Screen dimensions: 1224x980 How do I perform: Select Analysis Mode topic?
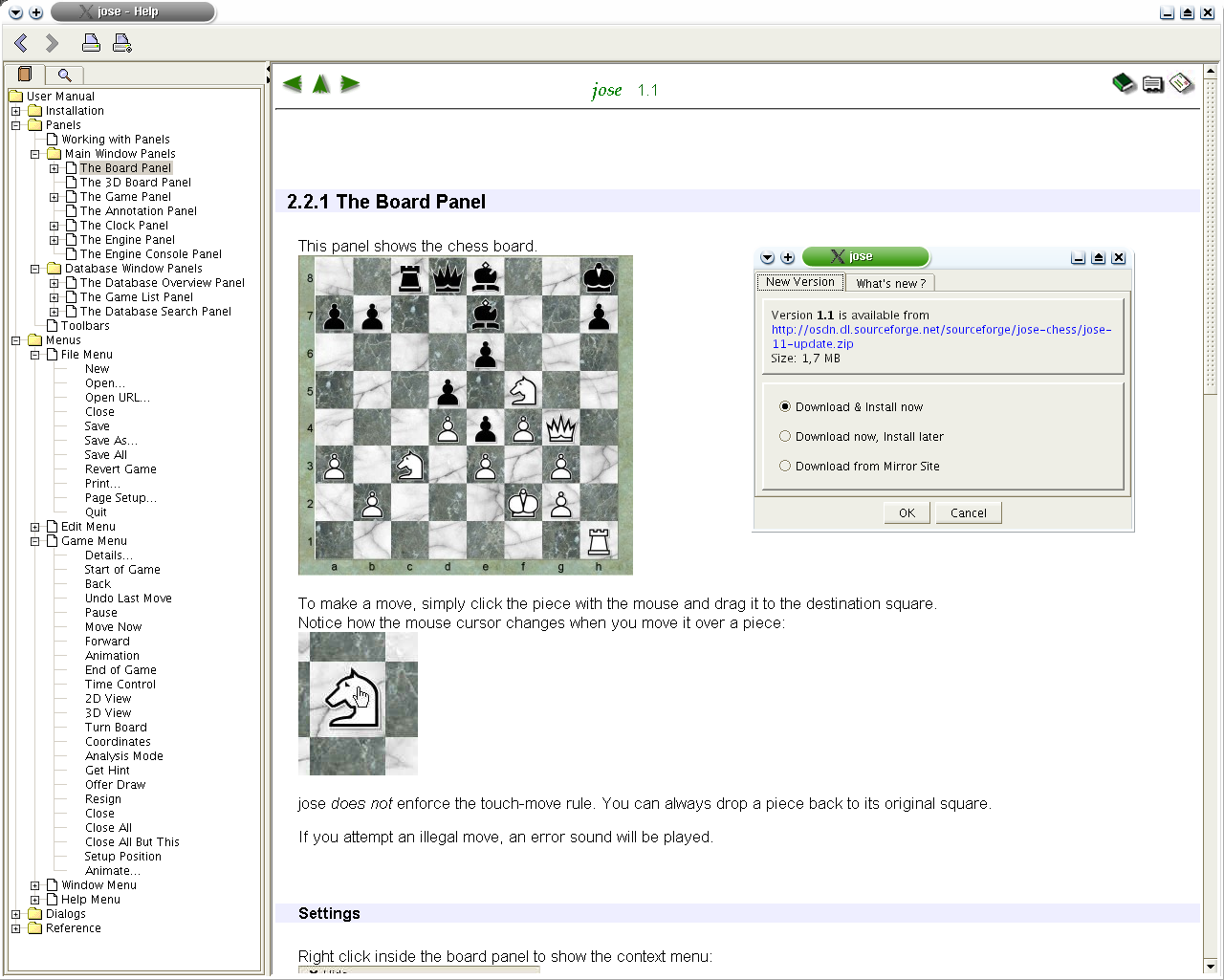pos(124,756)
